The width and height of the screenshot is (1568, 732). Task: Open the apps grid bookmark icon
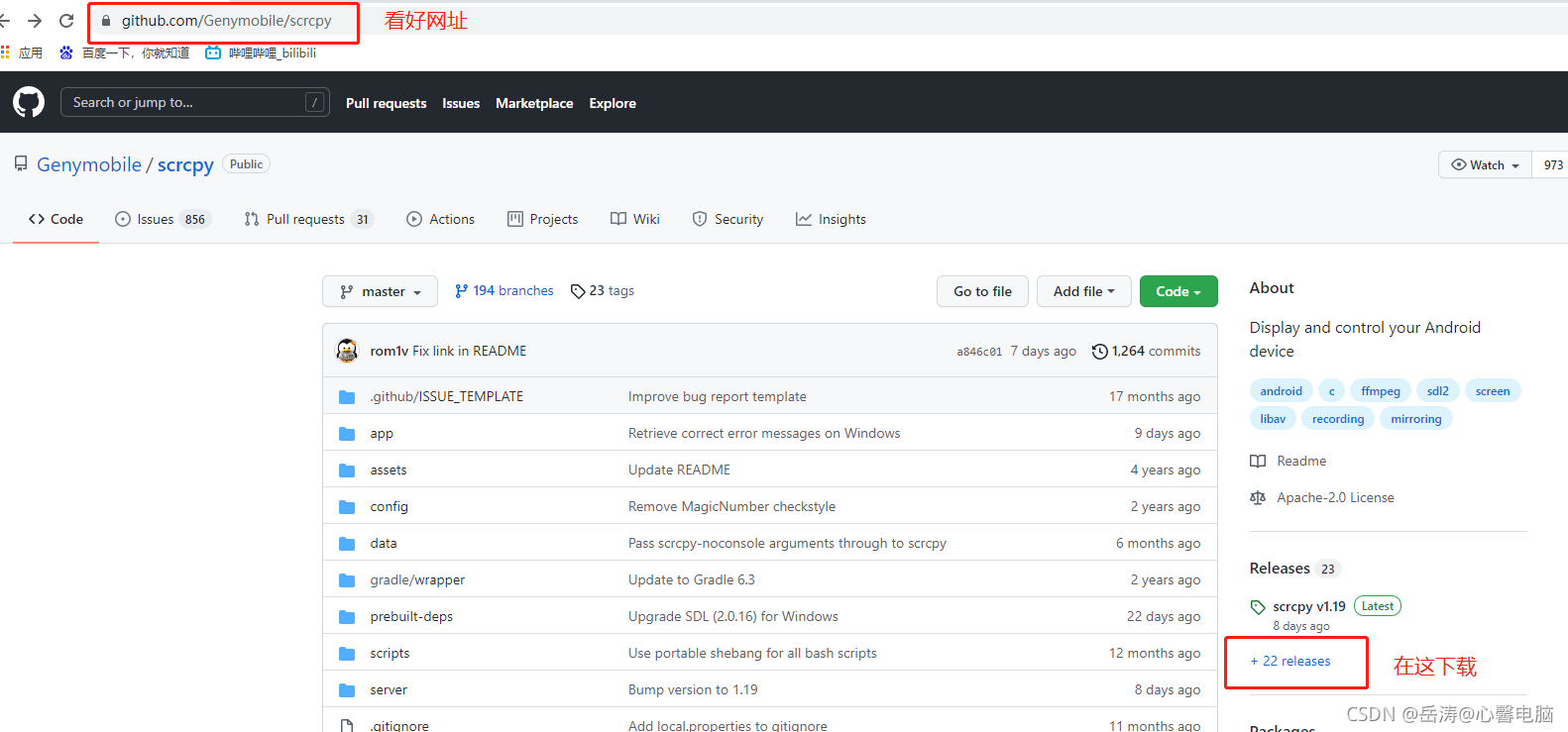(x=5, y=52)
